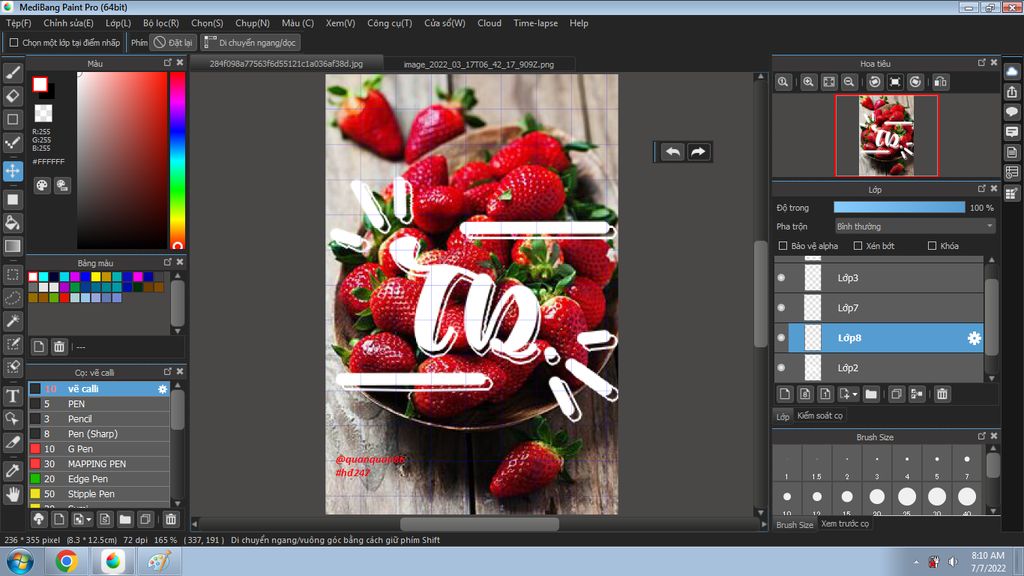Viewport: 1024px width, 576px height.
Task: Expand the add-brush dropdown arrow in brush panel
Action: (89, 519)
